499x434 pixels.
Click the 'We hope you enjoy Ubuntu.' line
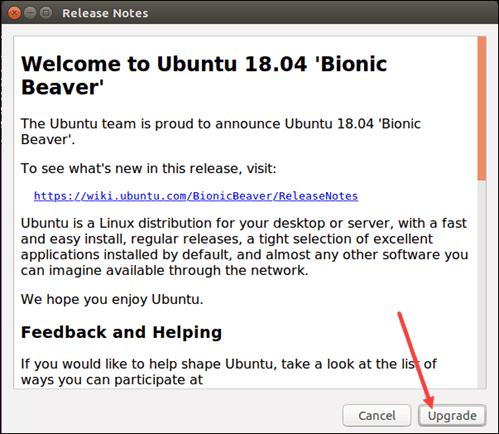(x=112, y=299)
